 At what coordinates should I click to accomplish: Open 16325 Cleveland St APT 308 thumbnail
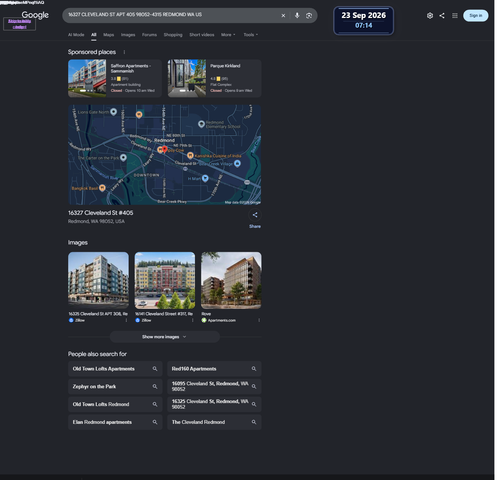click(98, 280)
